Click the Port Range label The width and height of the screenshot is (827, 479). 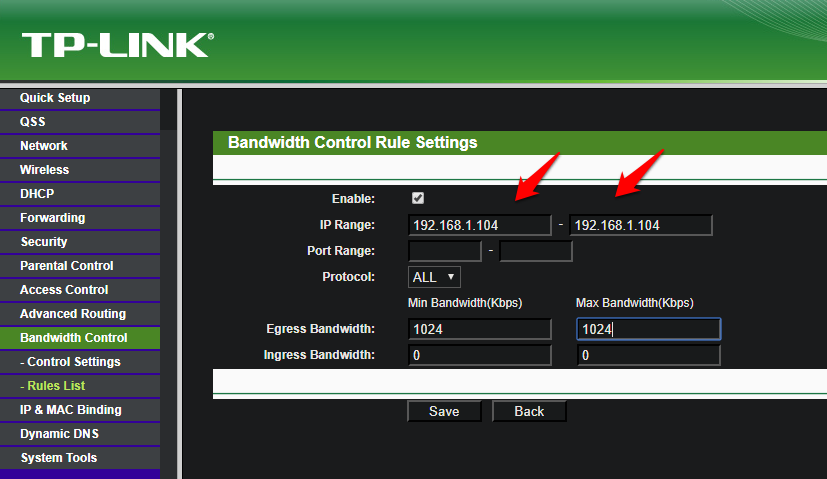click(341, 251)
